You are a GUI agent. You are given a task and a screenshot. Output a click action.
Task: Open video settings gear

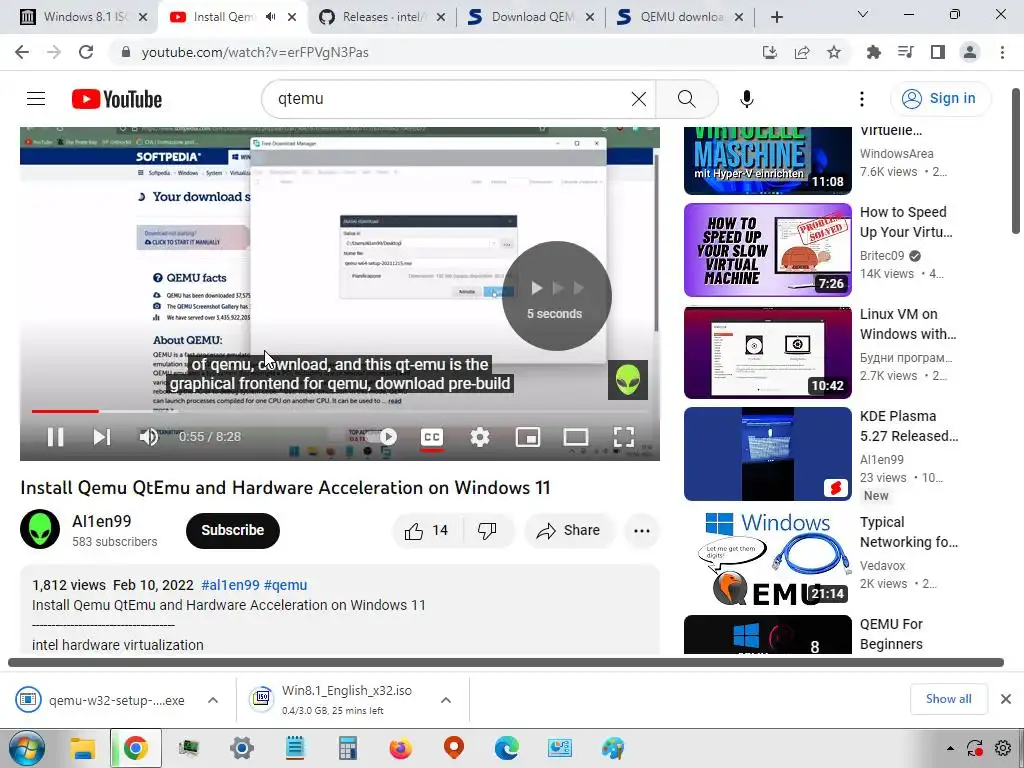click(x=480, y=436)
